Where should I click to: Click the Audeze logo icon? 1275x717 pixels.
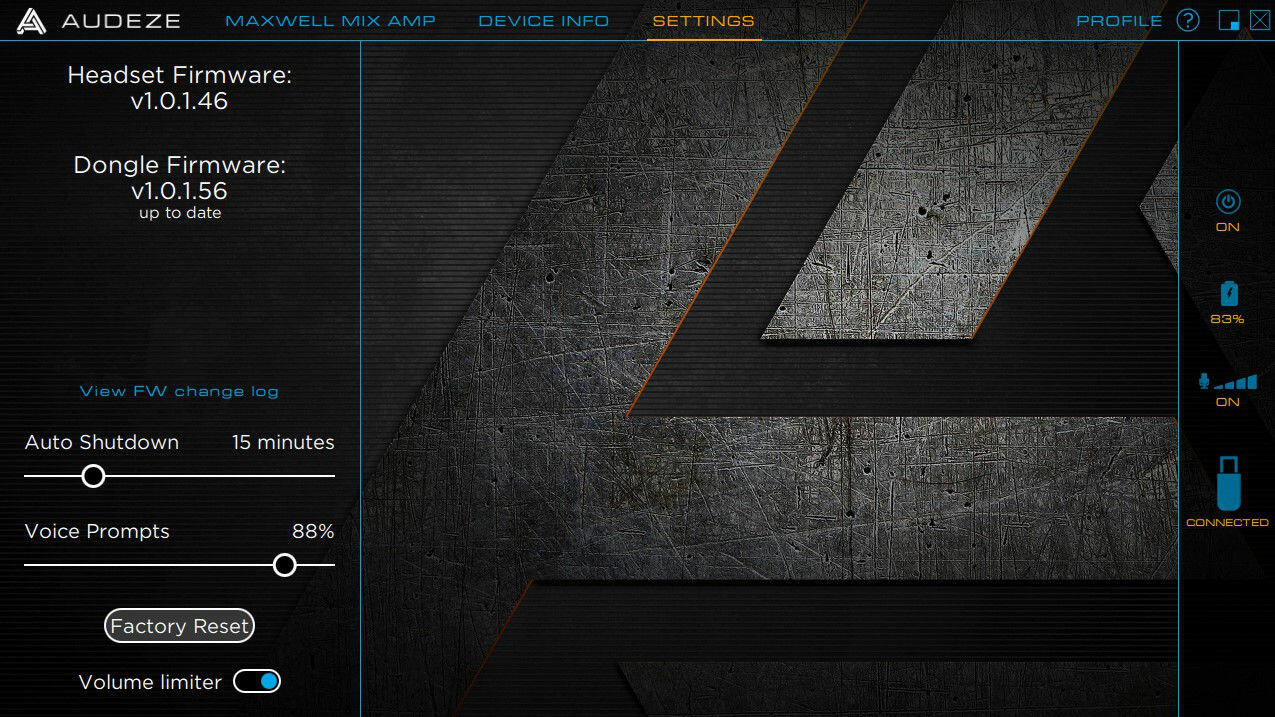pyautogui.click(x=31, y=21)
